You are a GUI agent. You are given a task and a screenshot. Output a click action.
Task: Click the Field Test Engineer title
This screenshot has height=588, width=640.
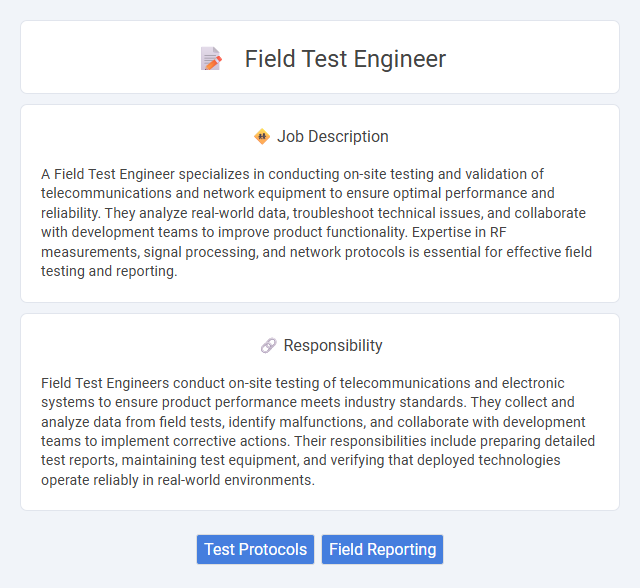(345, 59)
